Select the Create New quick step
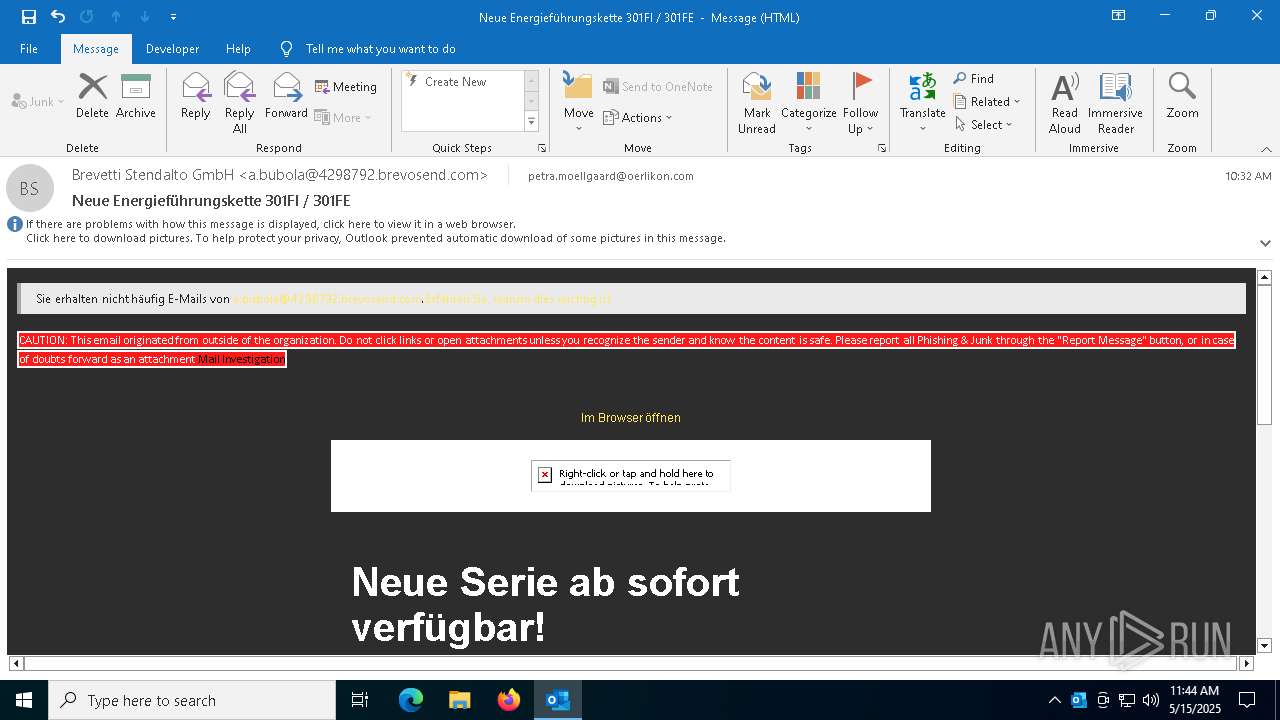Viewport: 1280px width, 720px height. pyautogui.click(x=456, y=82)
